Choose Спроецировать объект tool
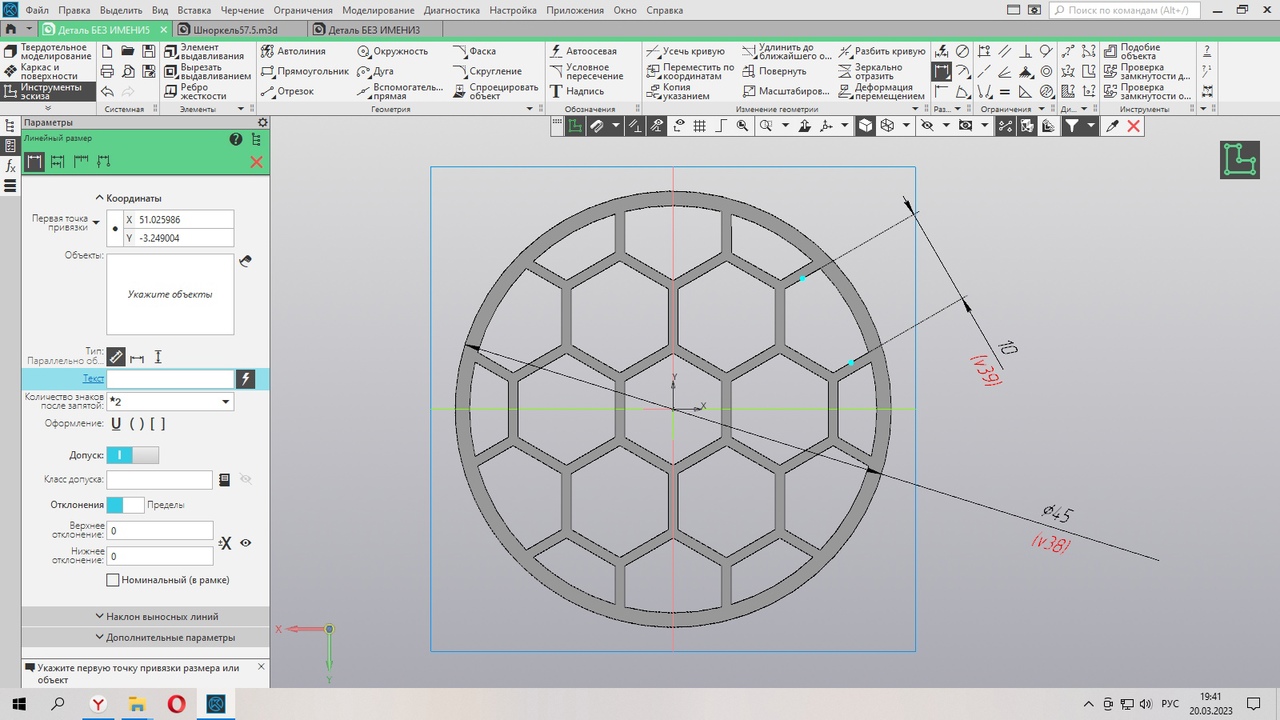 click(x=495, y=91)
